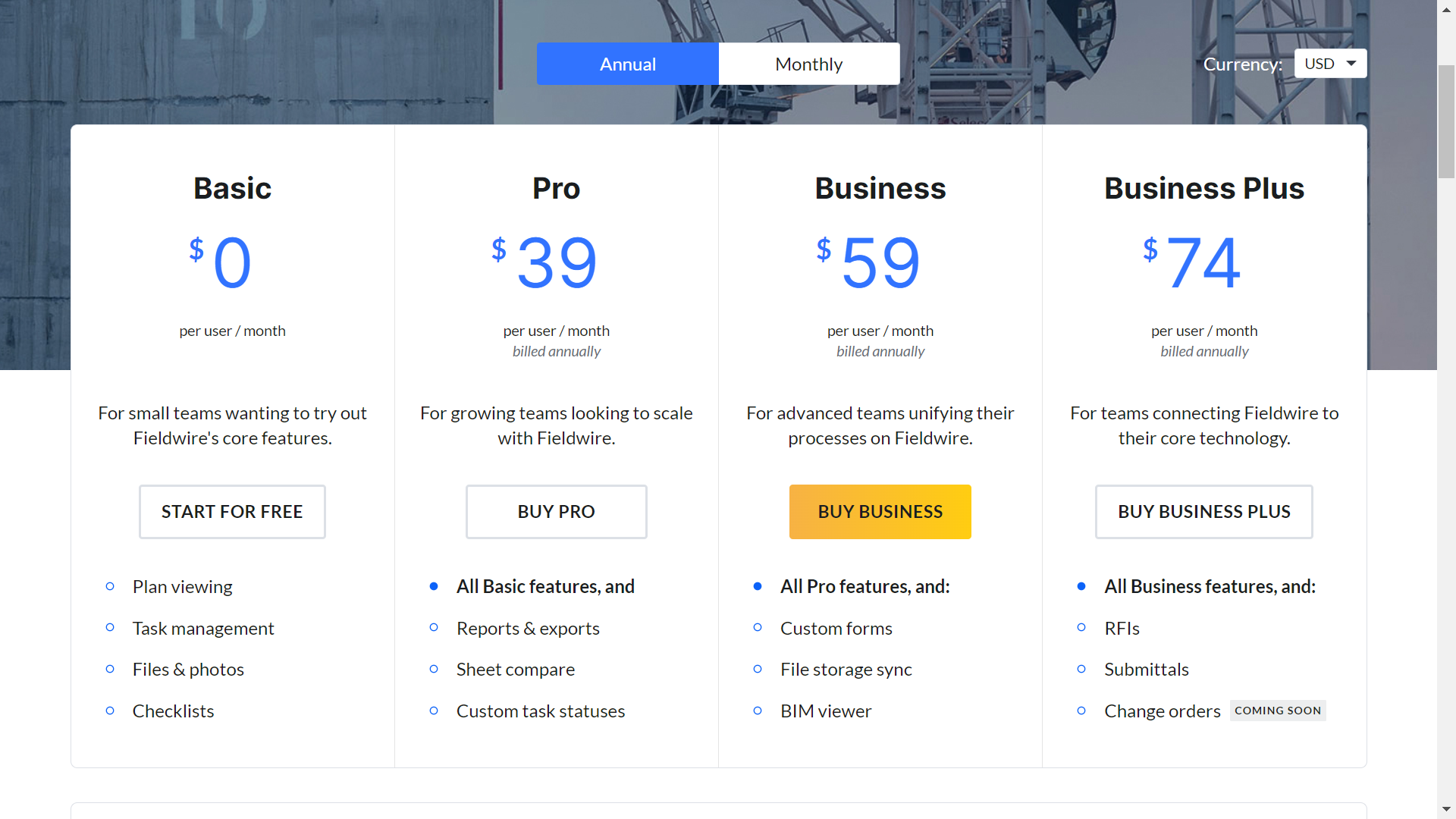The image size is (1456, 819).
Task: Click BUY PRO plan button
Action: pyautogui.click(x=556, y=511)
